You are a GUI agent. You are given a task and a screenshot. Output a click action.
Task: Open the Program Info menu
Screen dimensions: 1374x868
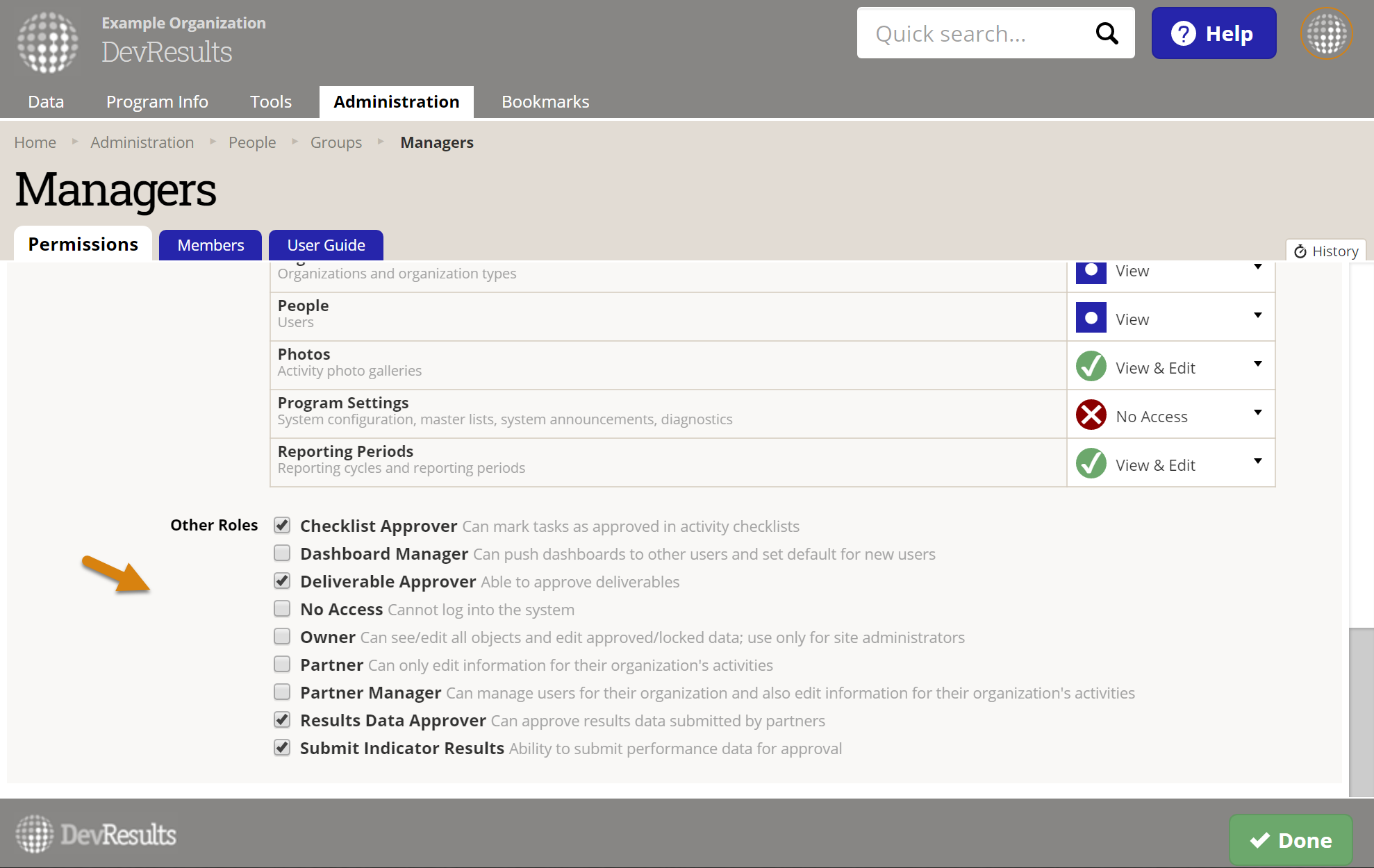coord(157,102)
